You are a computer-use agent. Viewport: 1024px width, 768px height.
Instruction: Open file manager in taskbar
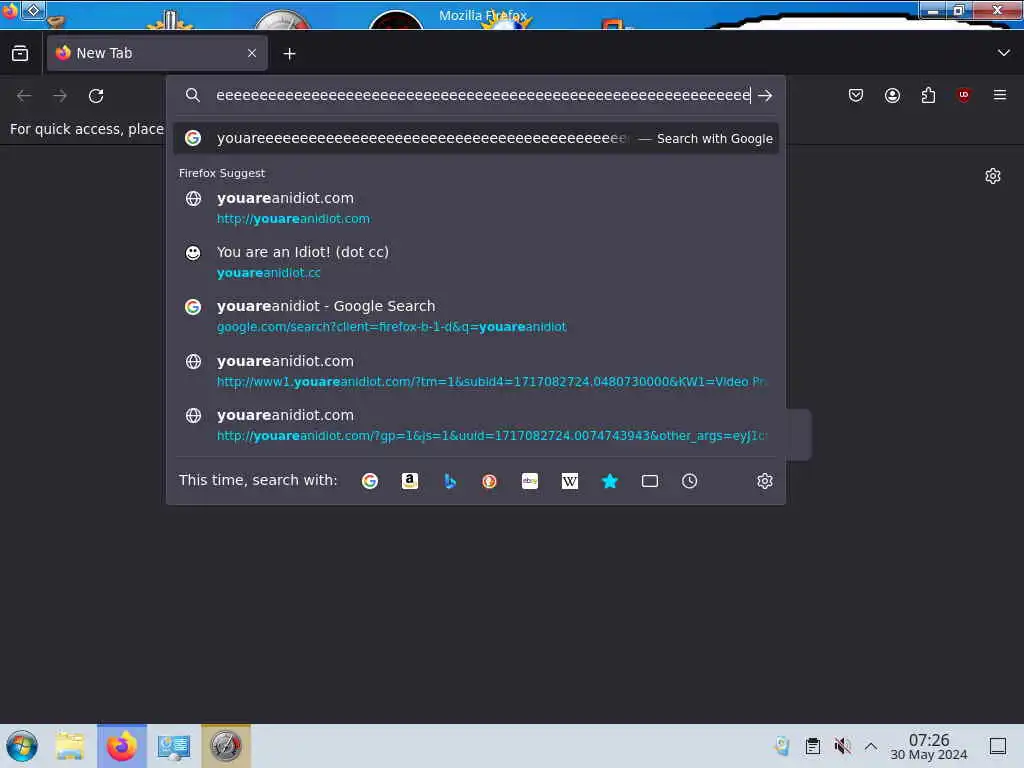point(70,746)
